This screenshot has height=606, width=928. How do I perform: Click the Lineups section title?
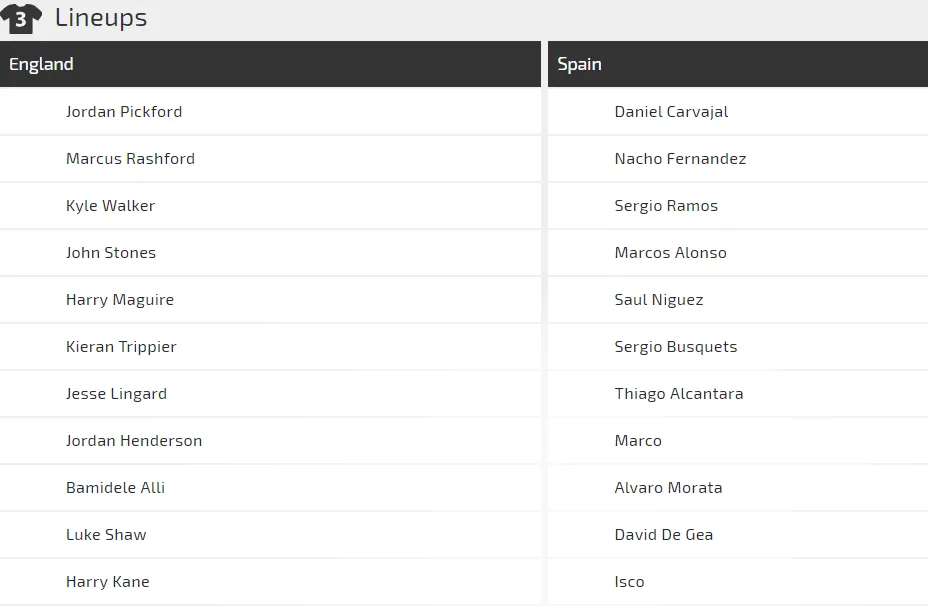101,18
